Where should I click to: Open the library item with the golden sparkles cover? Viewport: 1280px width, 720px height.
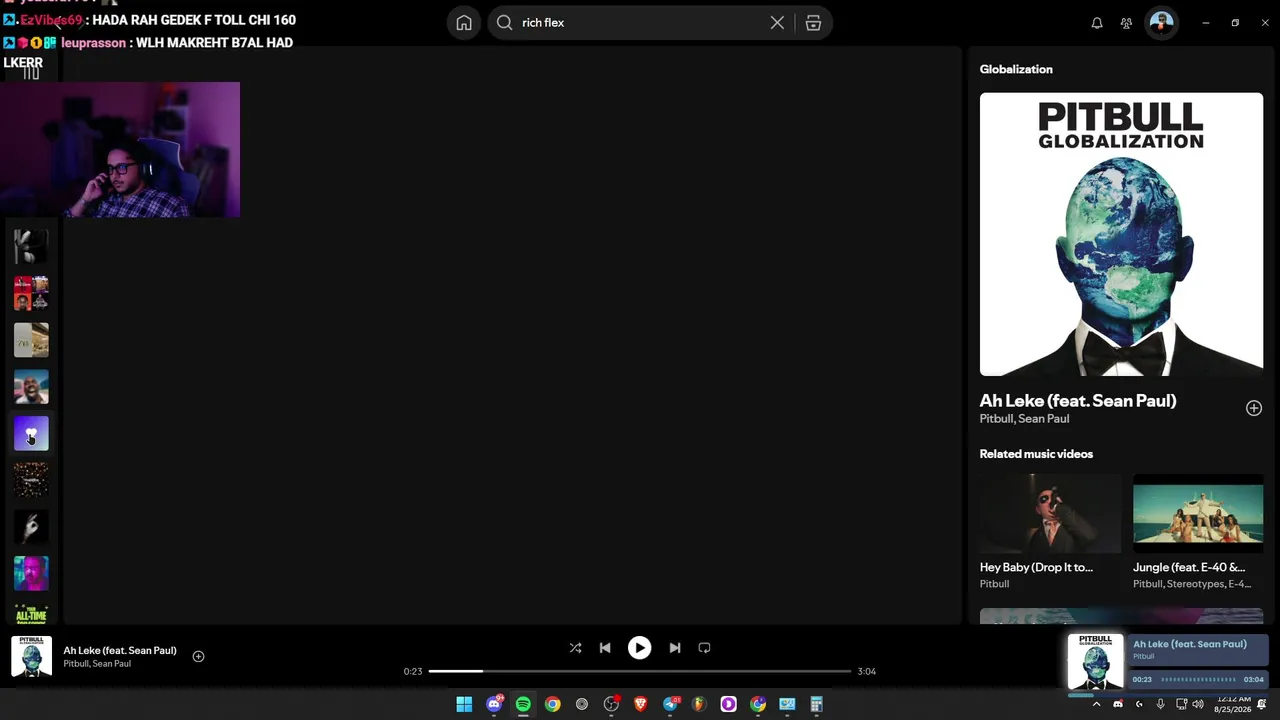(31, 480)
